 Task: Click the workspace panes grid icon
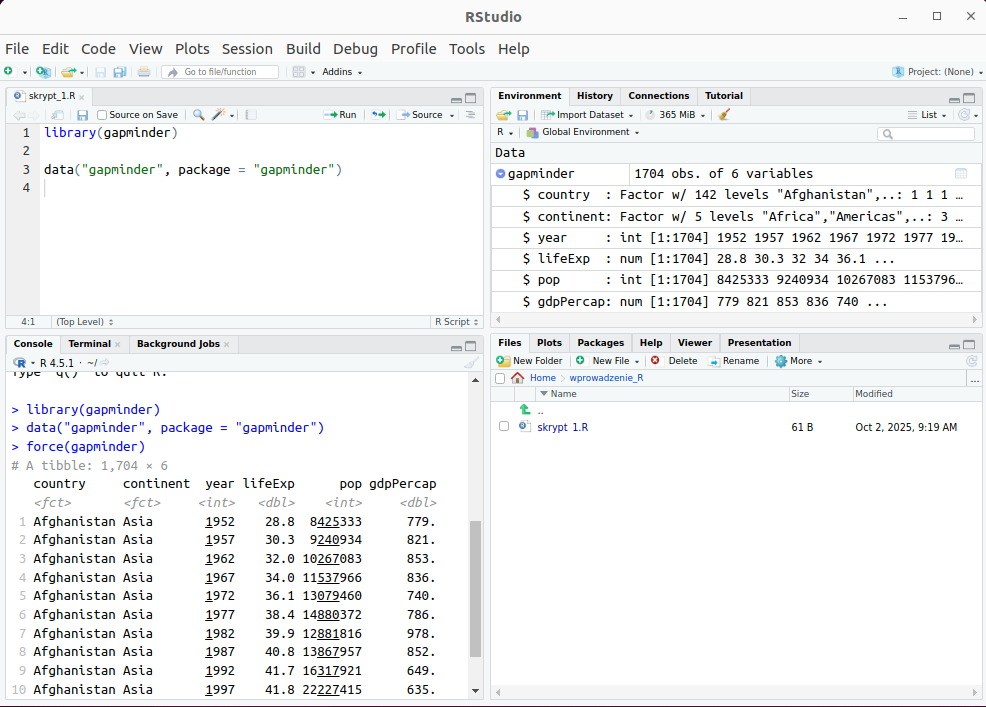[x=299, y=72]
